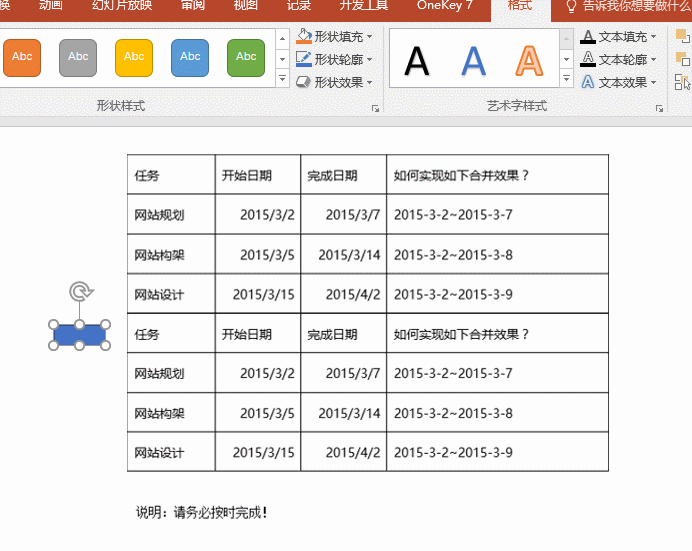Open the Text Effects dropdown arrow

pos(654,82)
